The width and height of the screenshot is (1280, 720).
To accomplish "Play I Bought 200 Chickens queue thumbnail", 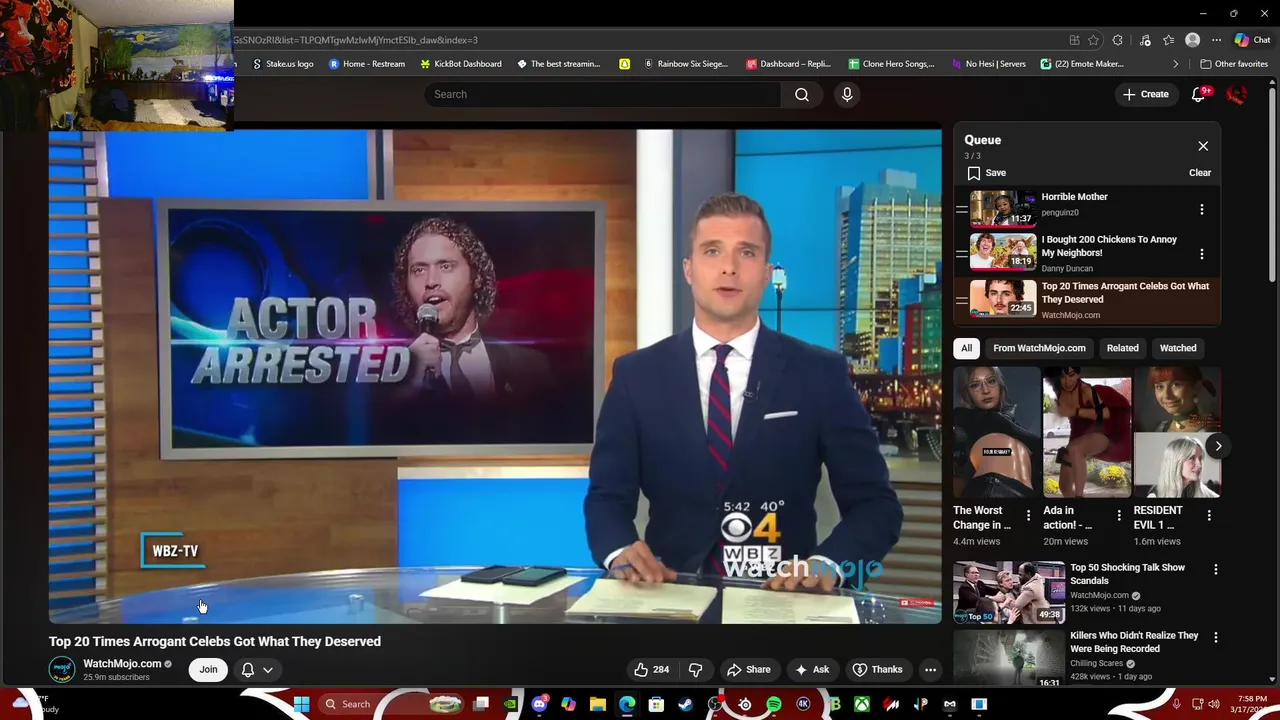I will coord(1003,254).
